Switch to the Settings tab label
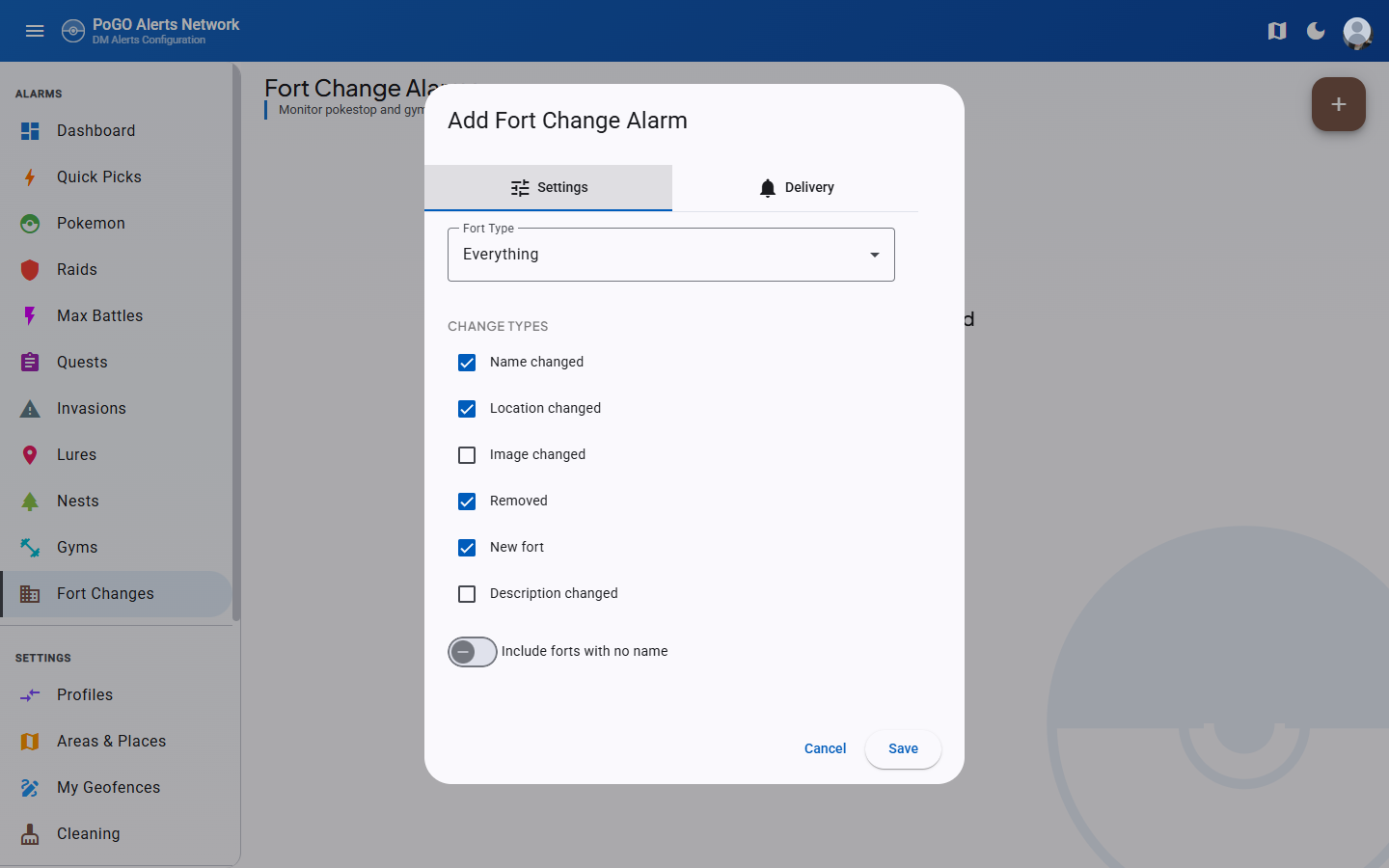The image size is (1389, 868). (562, 187)
